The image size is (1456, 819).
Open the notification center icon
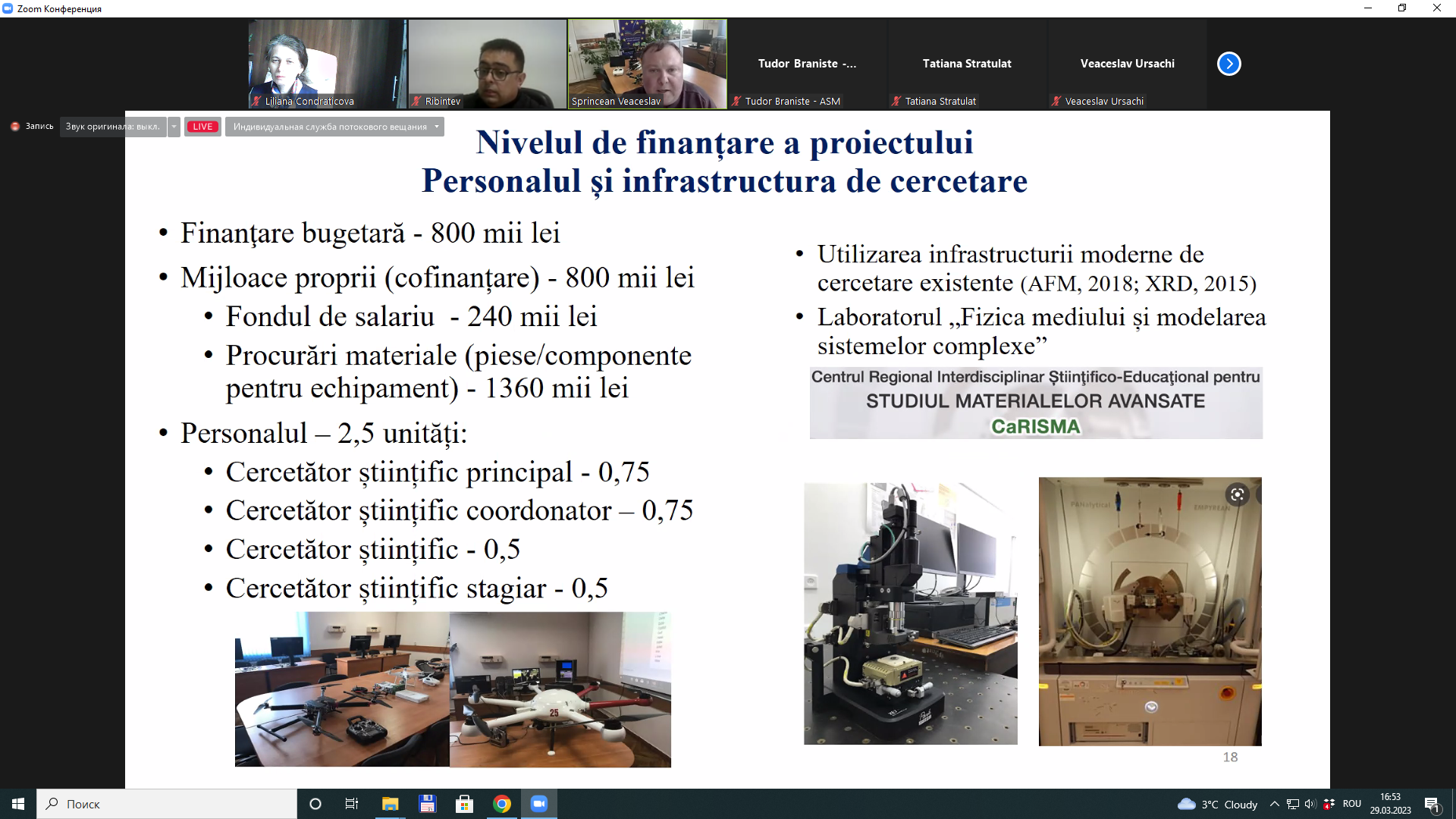pyautogui.click(x=1432, y=805)
